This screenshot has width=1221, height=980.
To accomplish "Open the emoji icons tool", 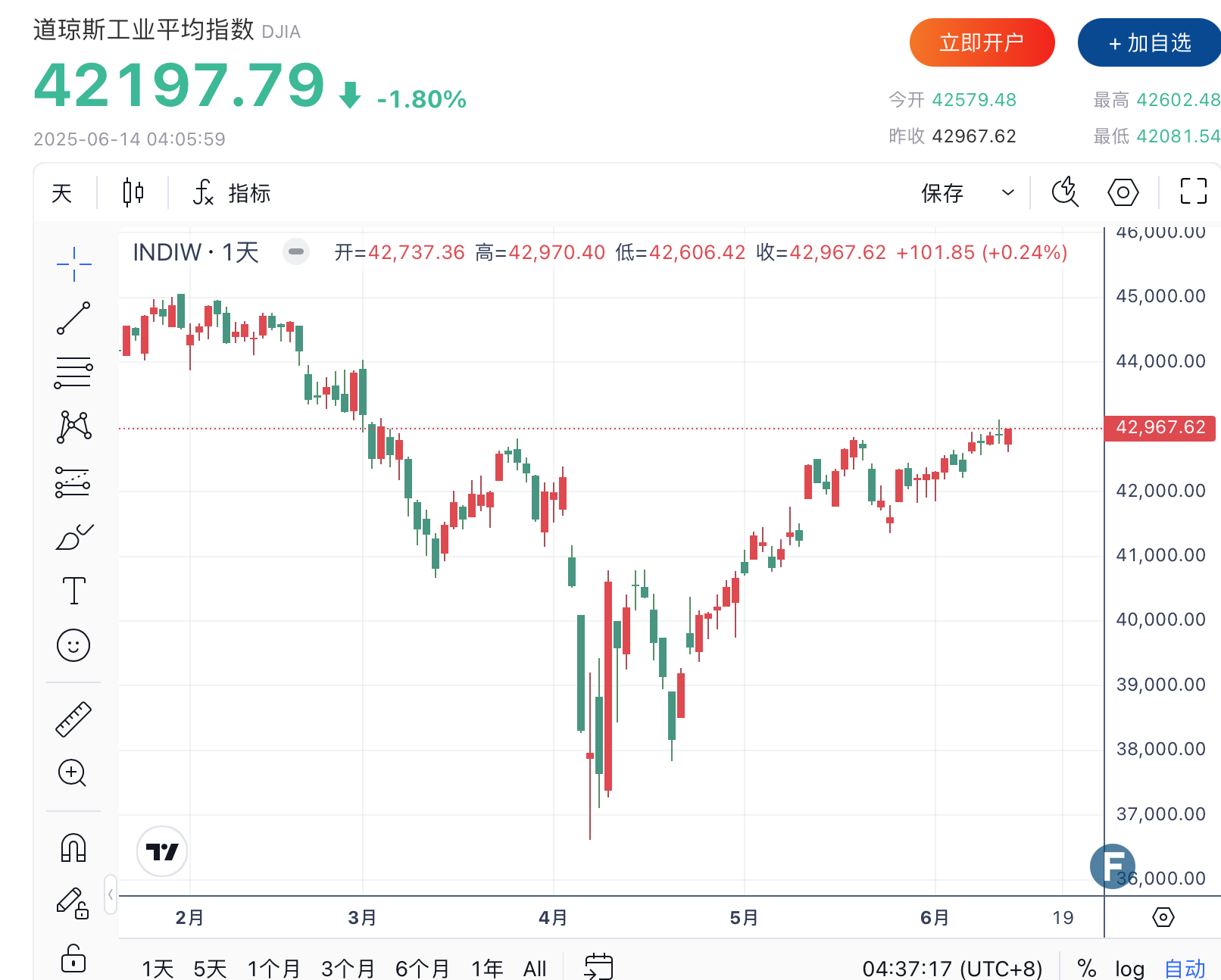I will (x=73, y=645).
